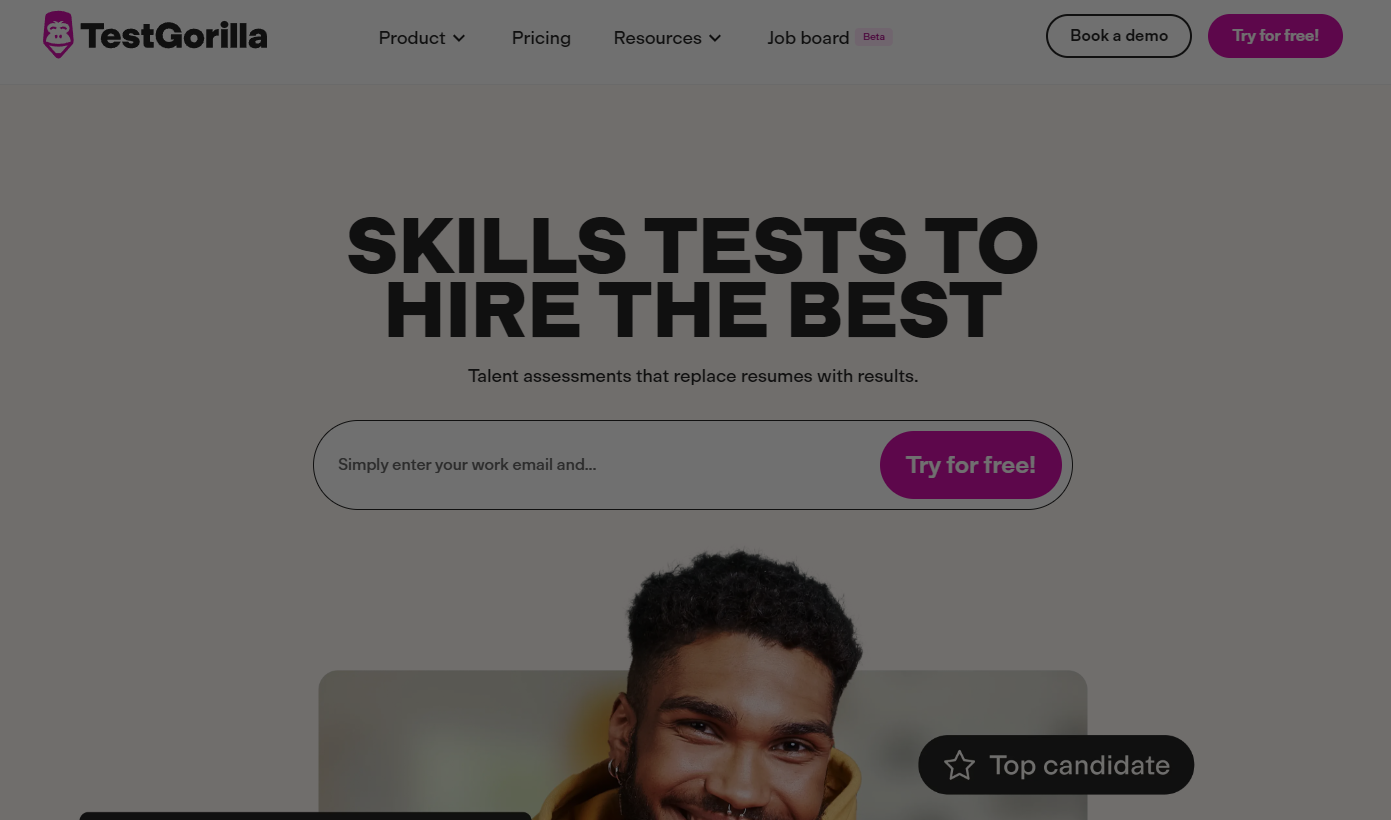
Task: Open the Product menu
Action: tap(422, 38)
